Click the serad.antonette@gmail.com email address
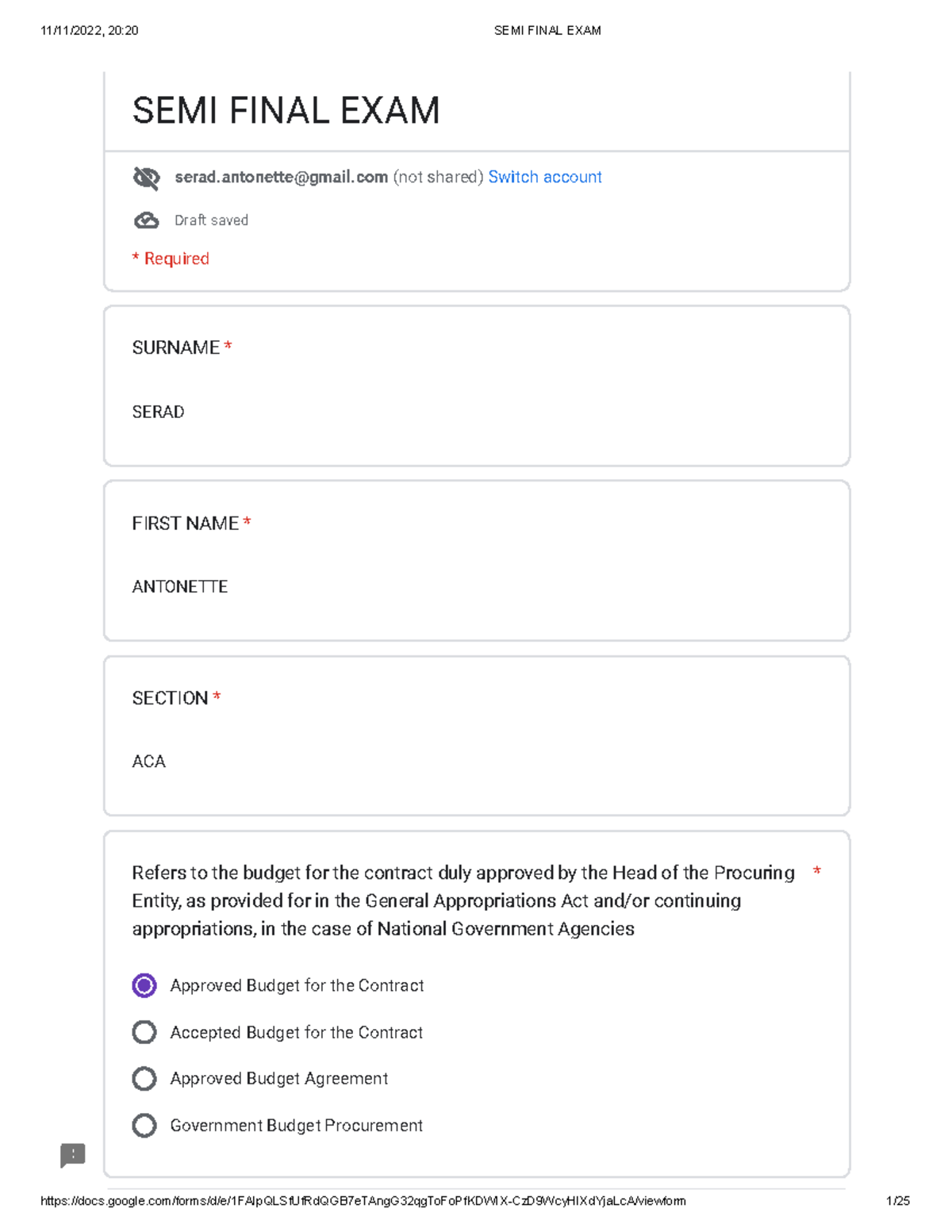The height and width of the screenshot is (1232, 952). [x=281, y=177]
